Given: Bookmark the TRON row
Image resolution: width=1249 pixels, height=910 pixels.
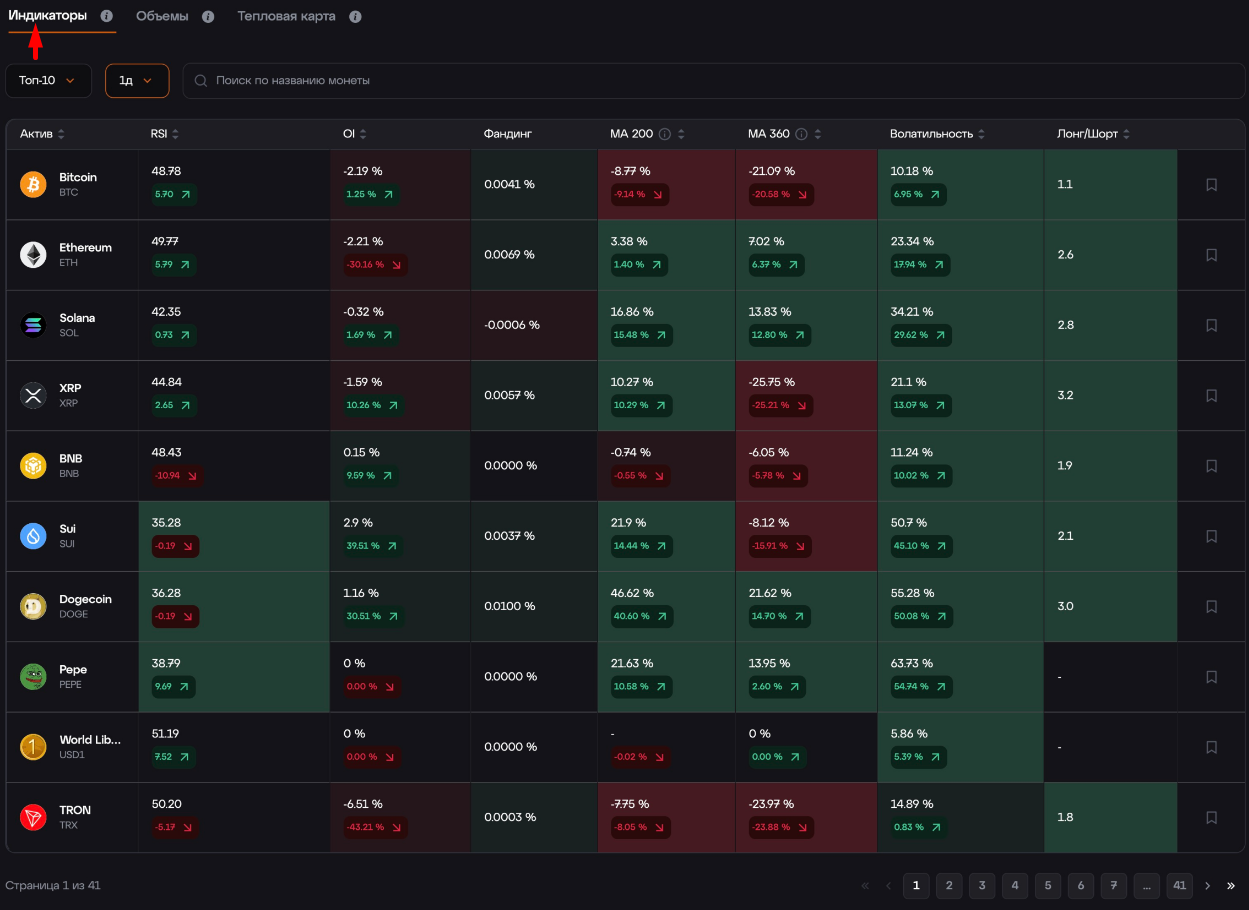Looking at the screenshot, I should (1212, 818).
